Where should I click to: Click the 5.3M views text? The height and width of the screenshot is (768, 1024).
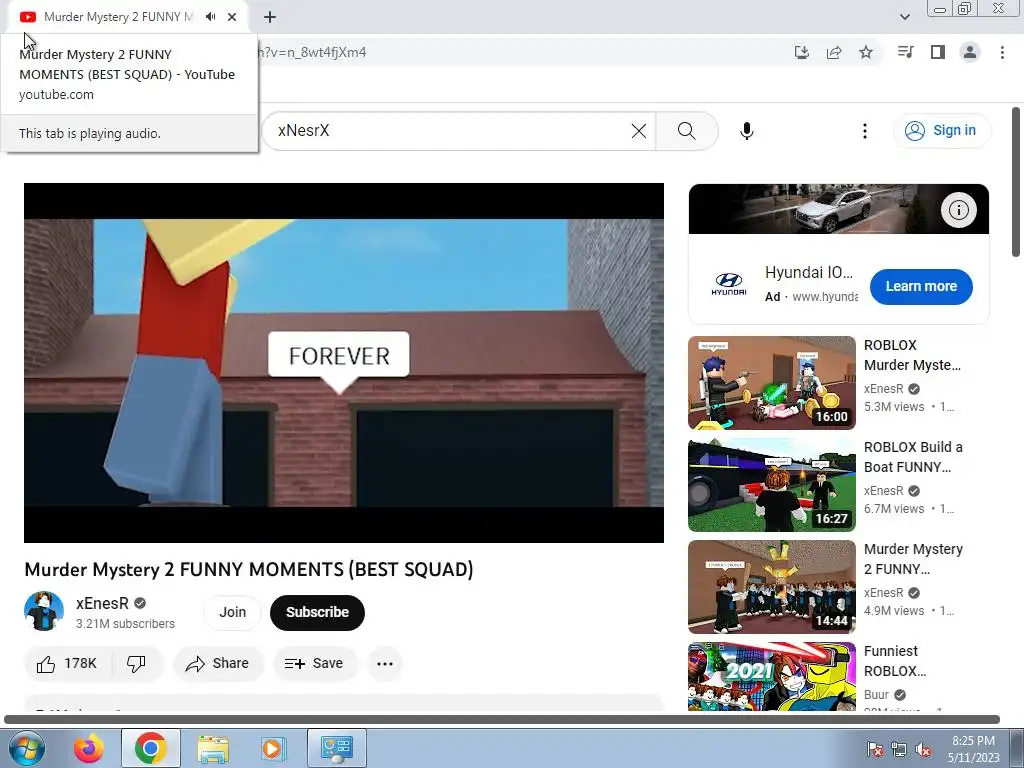tap(893, 407)
